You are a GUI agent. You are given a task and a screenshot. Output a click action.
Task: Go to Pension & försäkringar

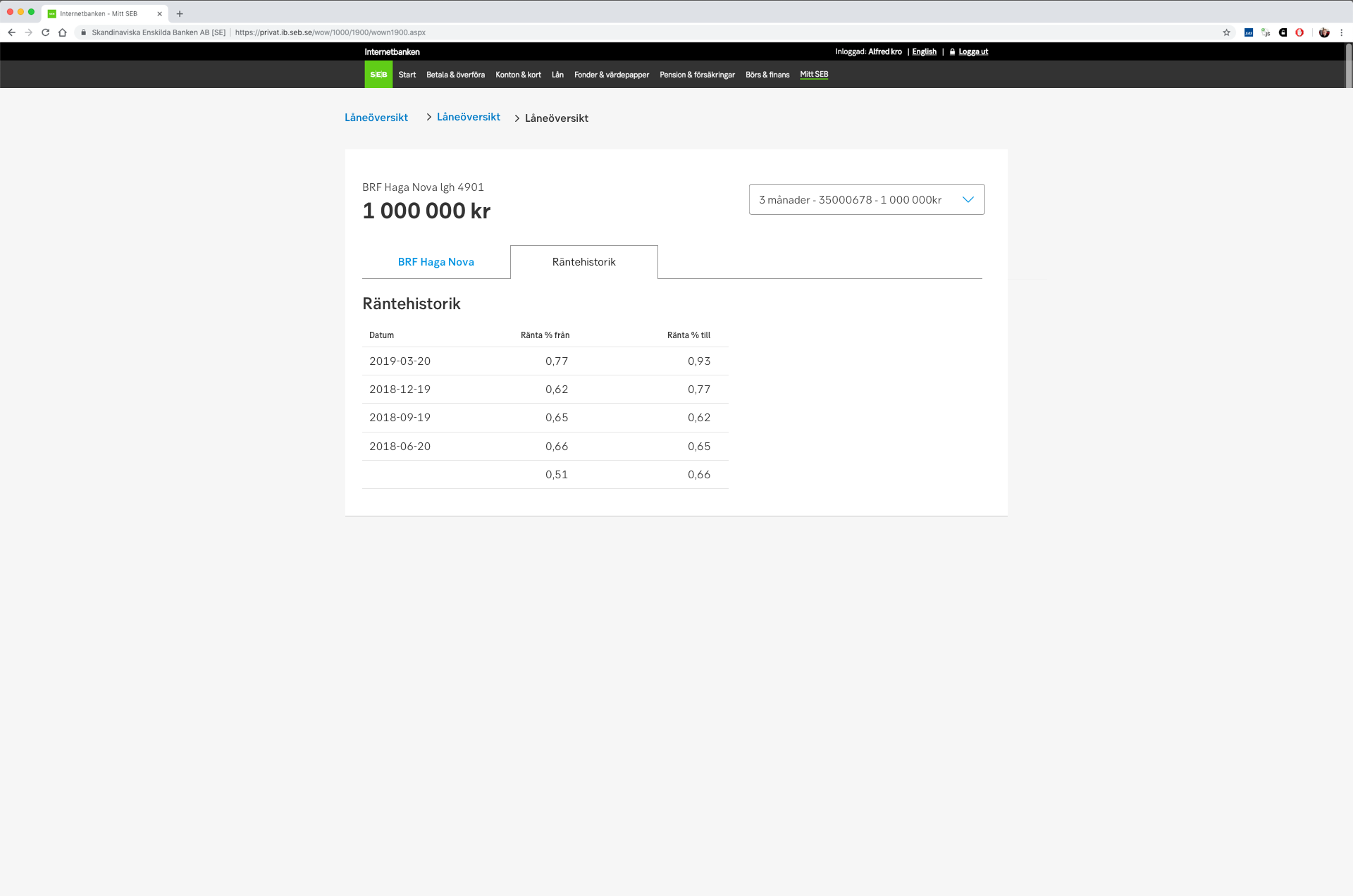[x=696, y=75]
